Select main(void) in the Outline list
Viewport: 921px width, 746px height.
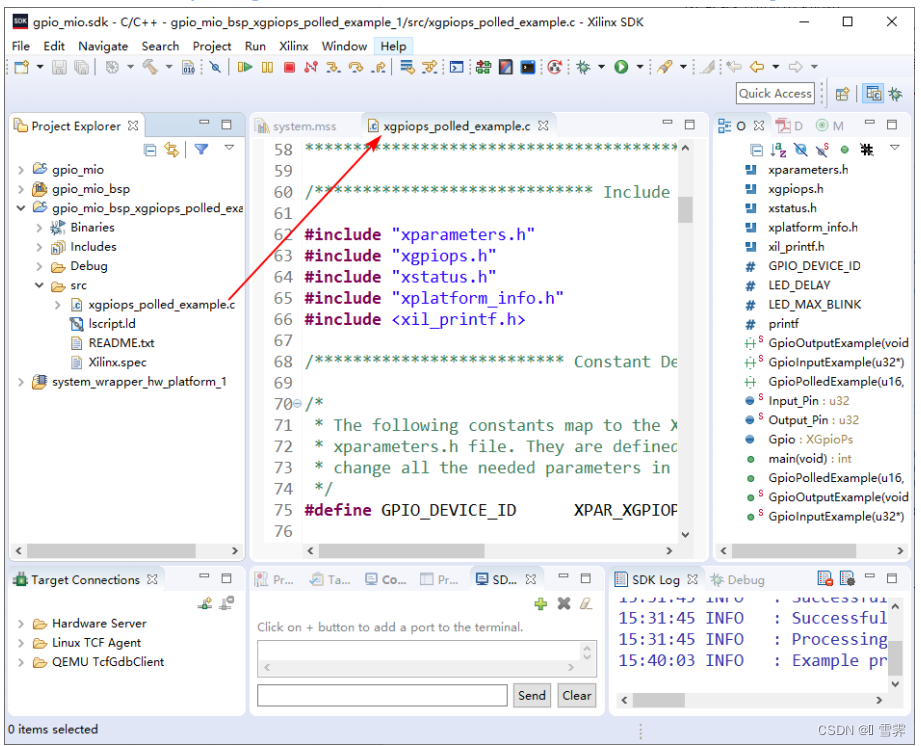809,459
